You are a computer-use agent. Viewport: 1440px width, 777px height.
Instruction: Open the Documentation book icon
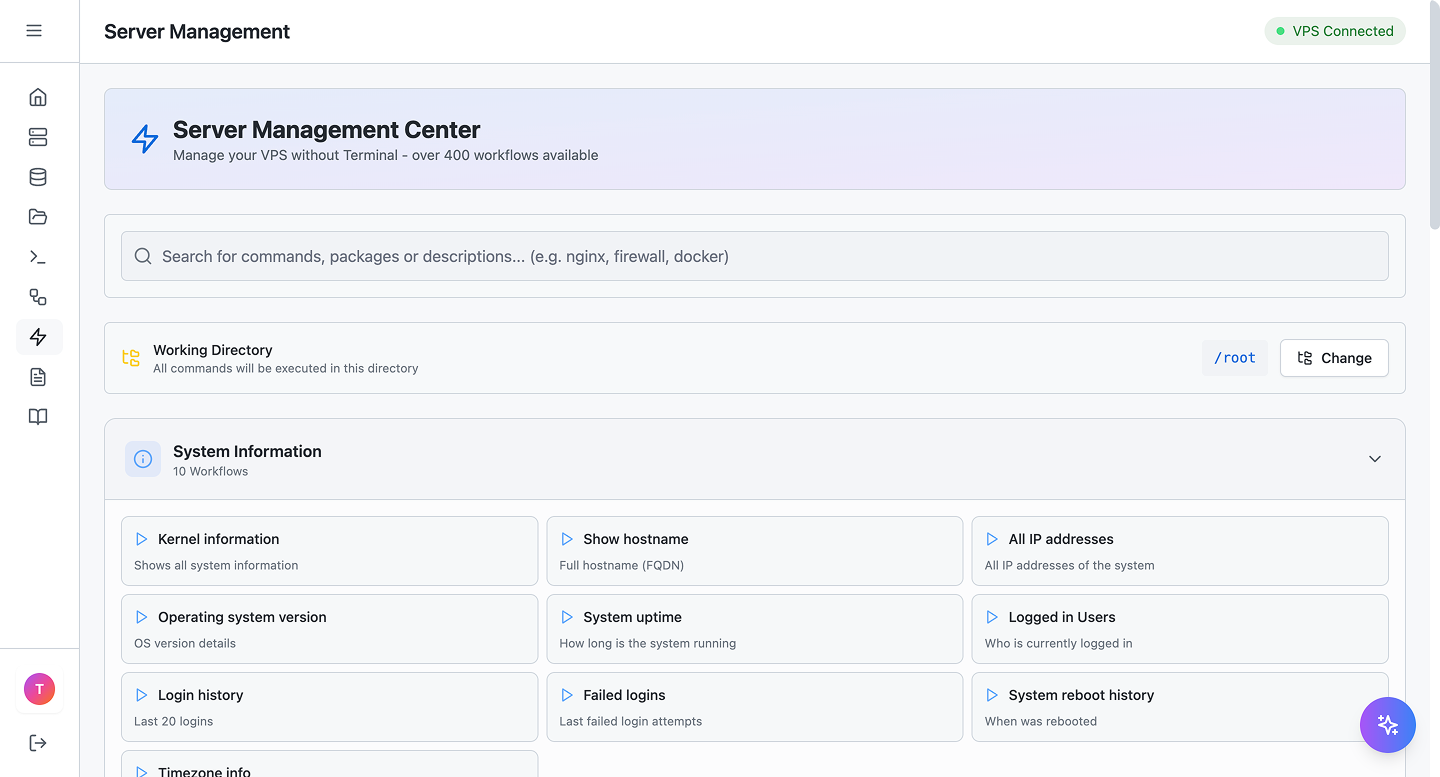(x=38, y=417)
